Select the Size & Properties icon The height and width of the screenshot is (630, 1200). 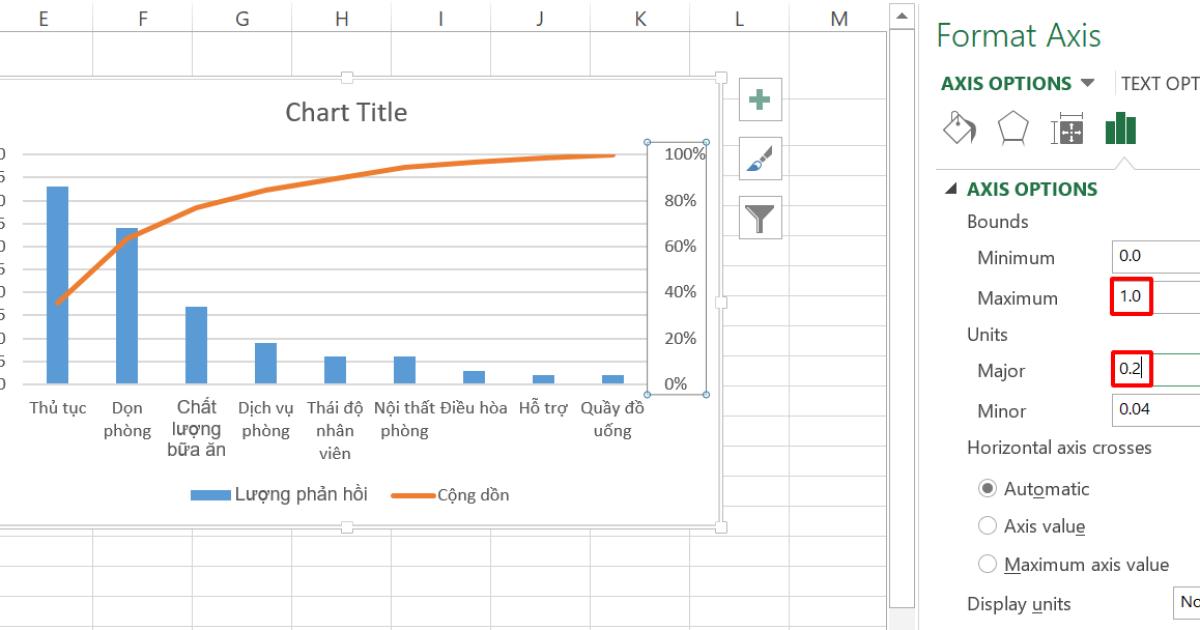1066,129
